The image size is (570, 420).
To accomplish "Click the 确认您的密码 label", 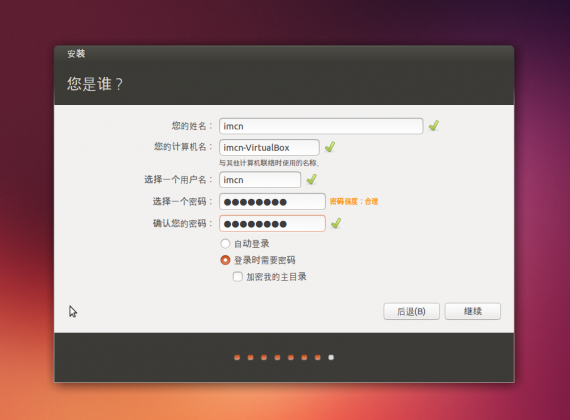I will pos(182,223).
